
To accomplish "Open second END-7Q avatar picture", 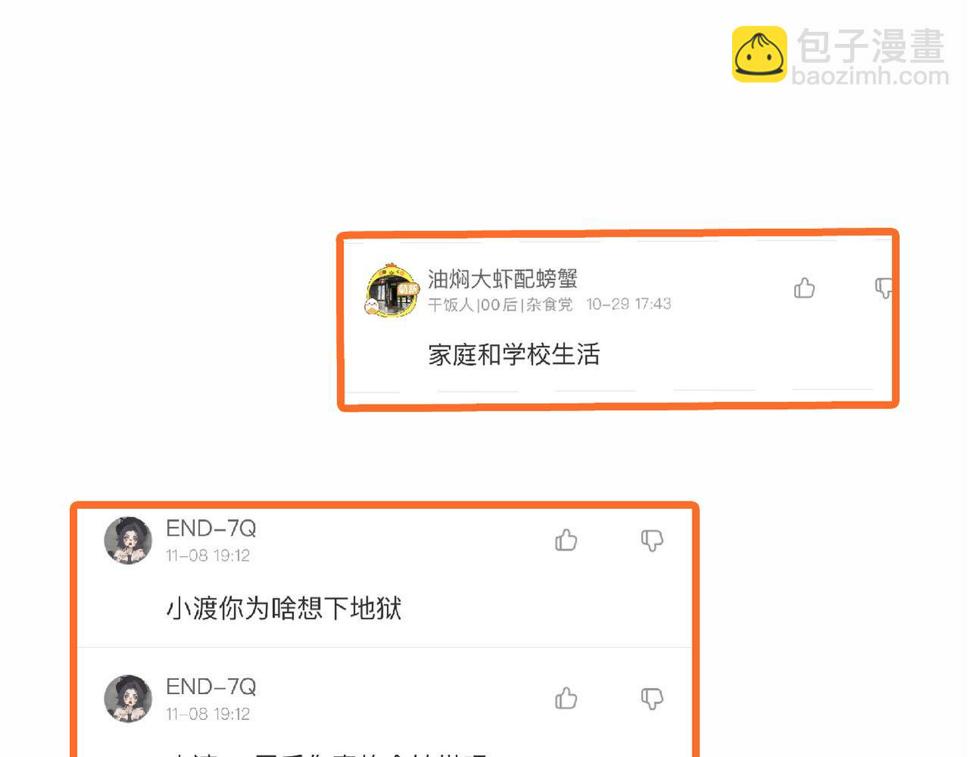I will [128, 699].
